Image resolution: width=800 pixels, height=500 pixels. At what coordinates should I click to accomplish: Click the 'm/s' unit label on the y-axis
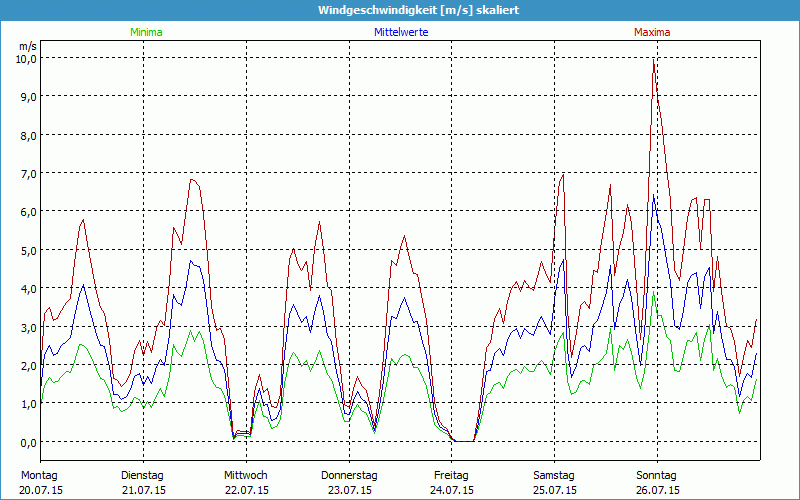click(x=28, y=47)
